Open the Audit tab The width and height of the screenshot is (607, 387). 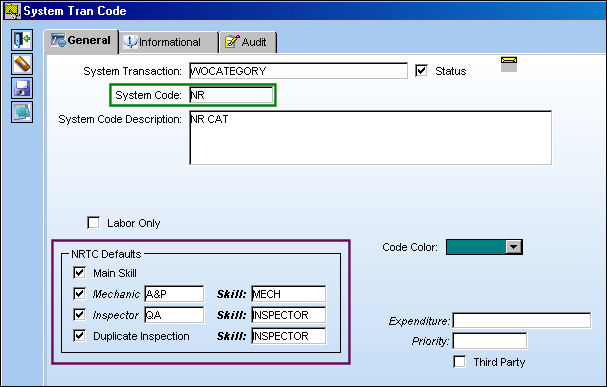248,42
